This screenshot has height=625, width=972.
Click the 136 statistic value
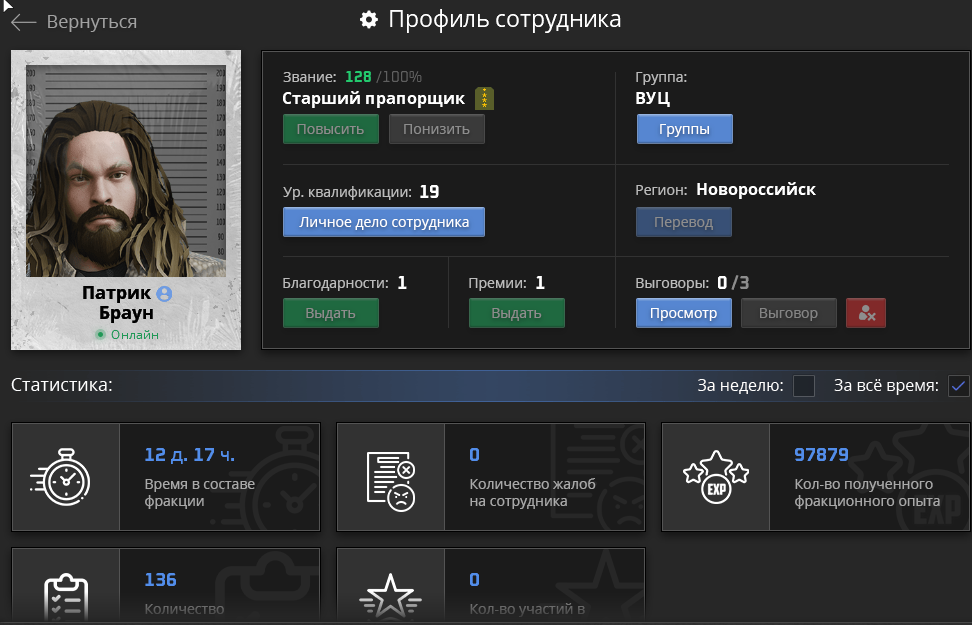click(x=161, y=580)
